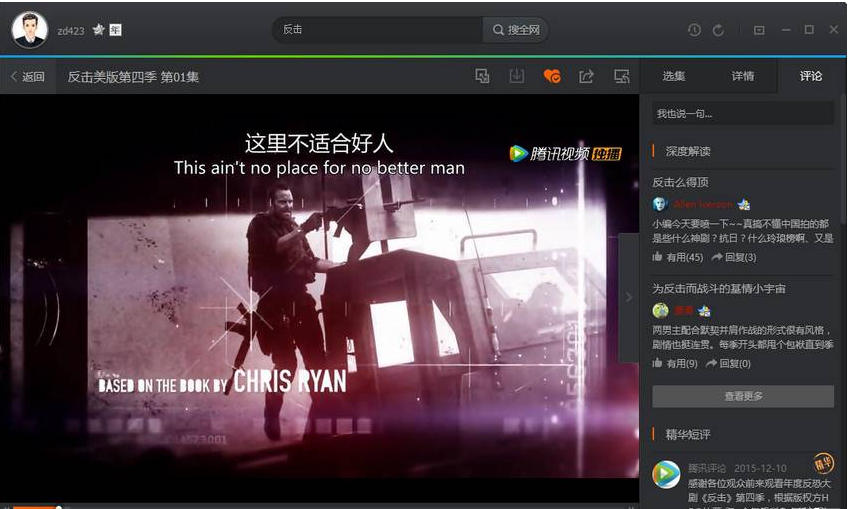Switch to the 选集 tab

673,76
